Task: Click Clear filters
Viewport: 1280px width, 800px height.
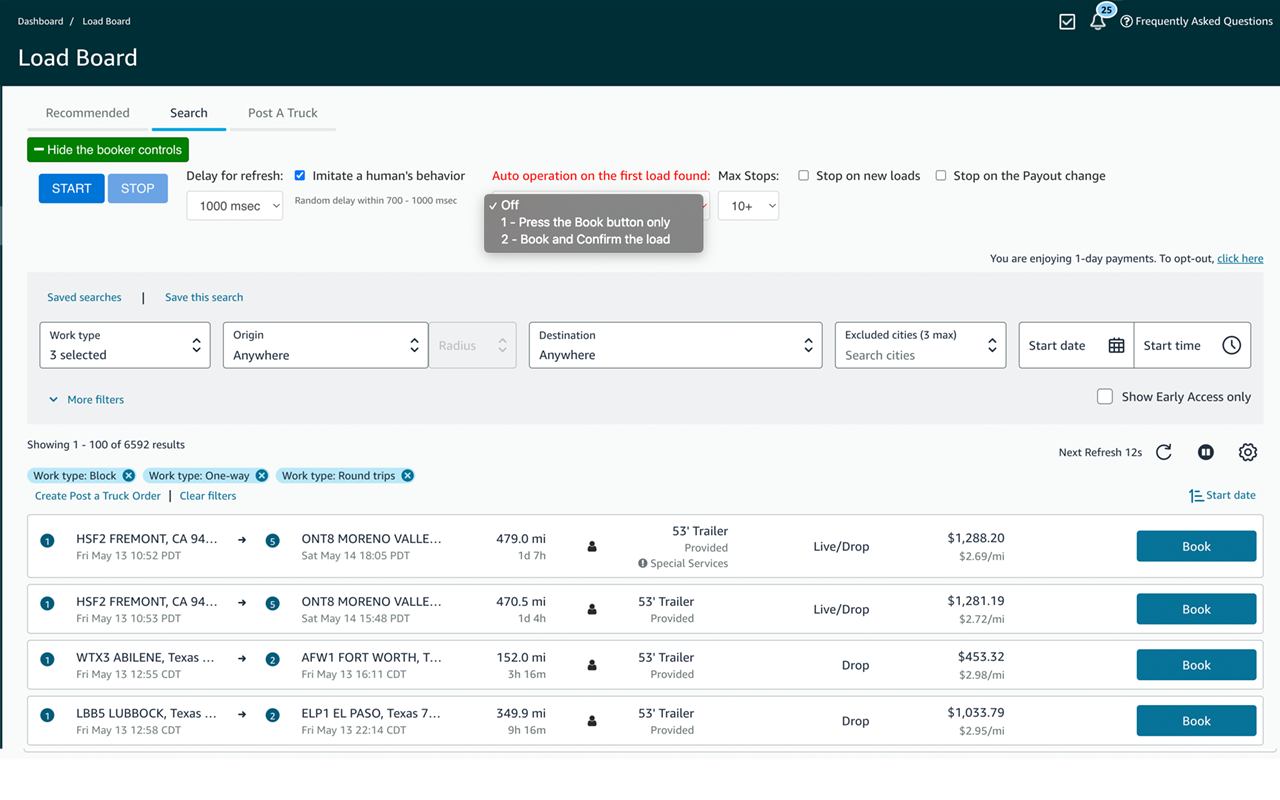Action: point(208,496)
